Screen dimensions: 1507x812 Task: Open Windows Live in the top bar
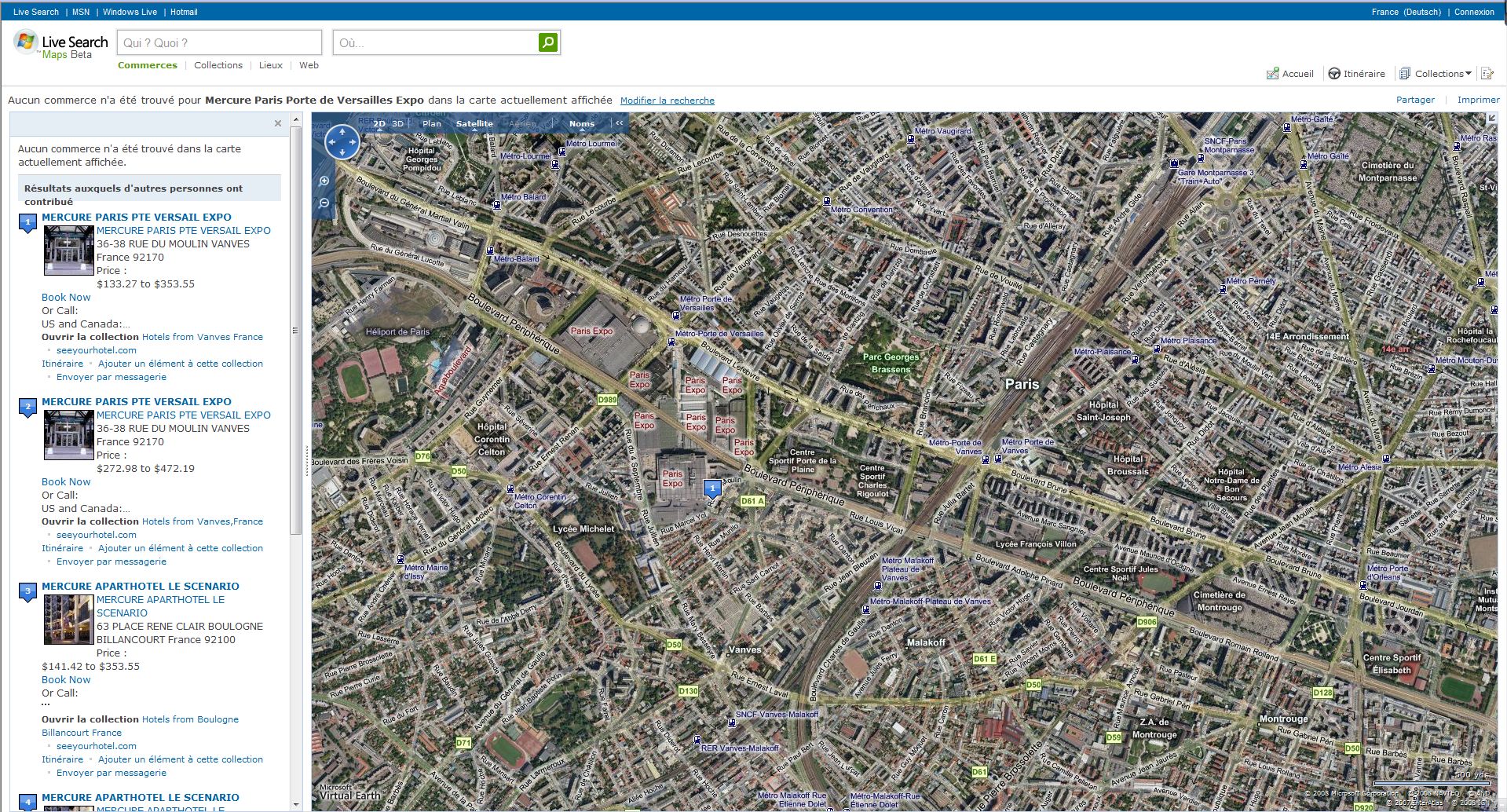click(130, 12)
